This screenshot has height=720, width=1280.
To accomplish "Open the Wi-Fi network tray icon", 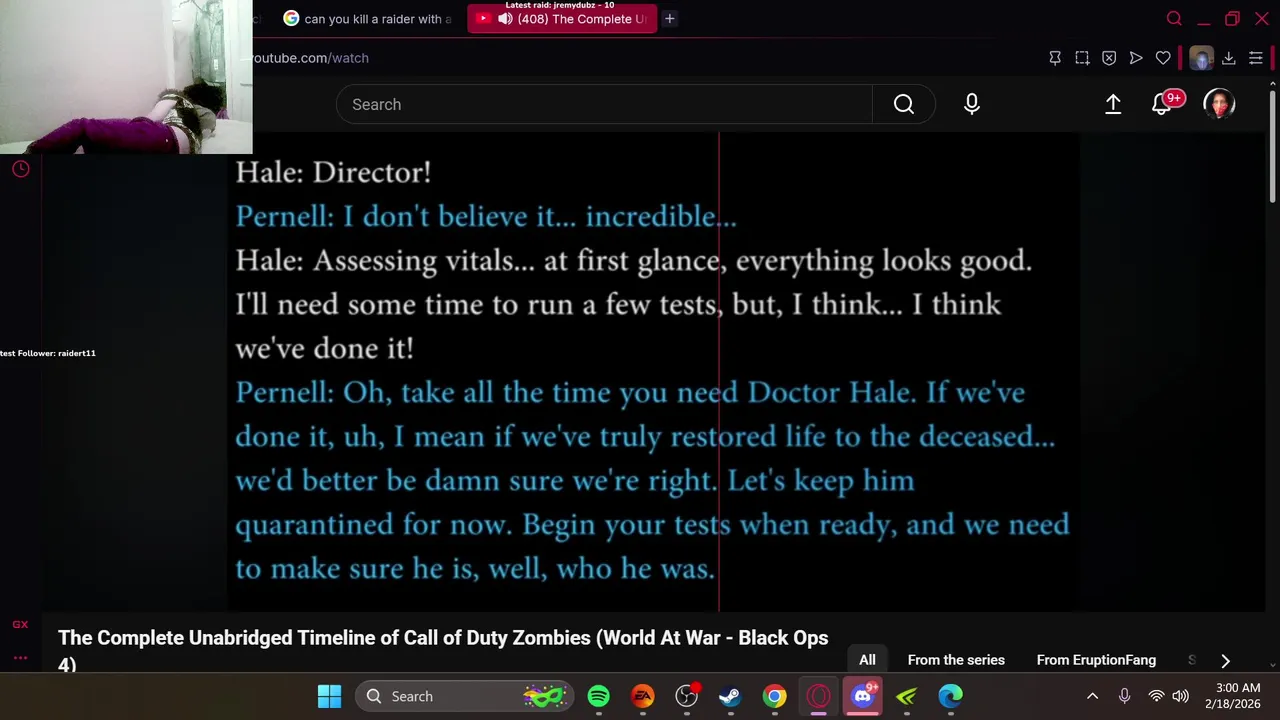I will pos(1156,696).
